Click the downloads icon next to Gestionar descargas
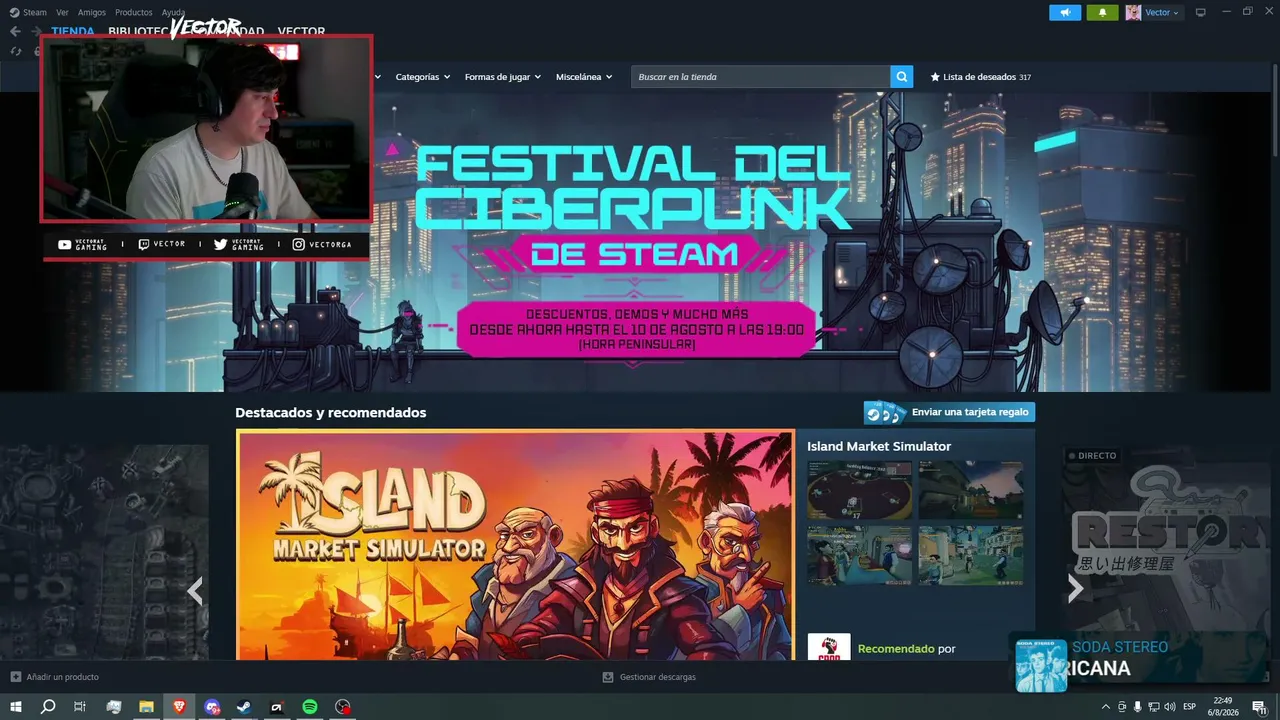The height and width of the screenshot is (720, 1280). pyautogui.click(x=608, y=677)
